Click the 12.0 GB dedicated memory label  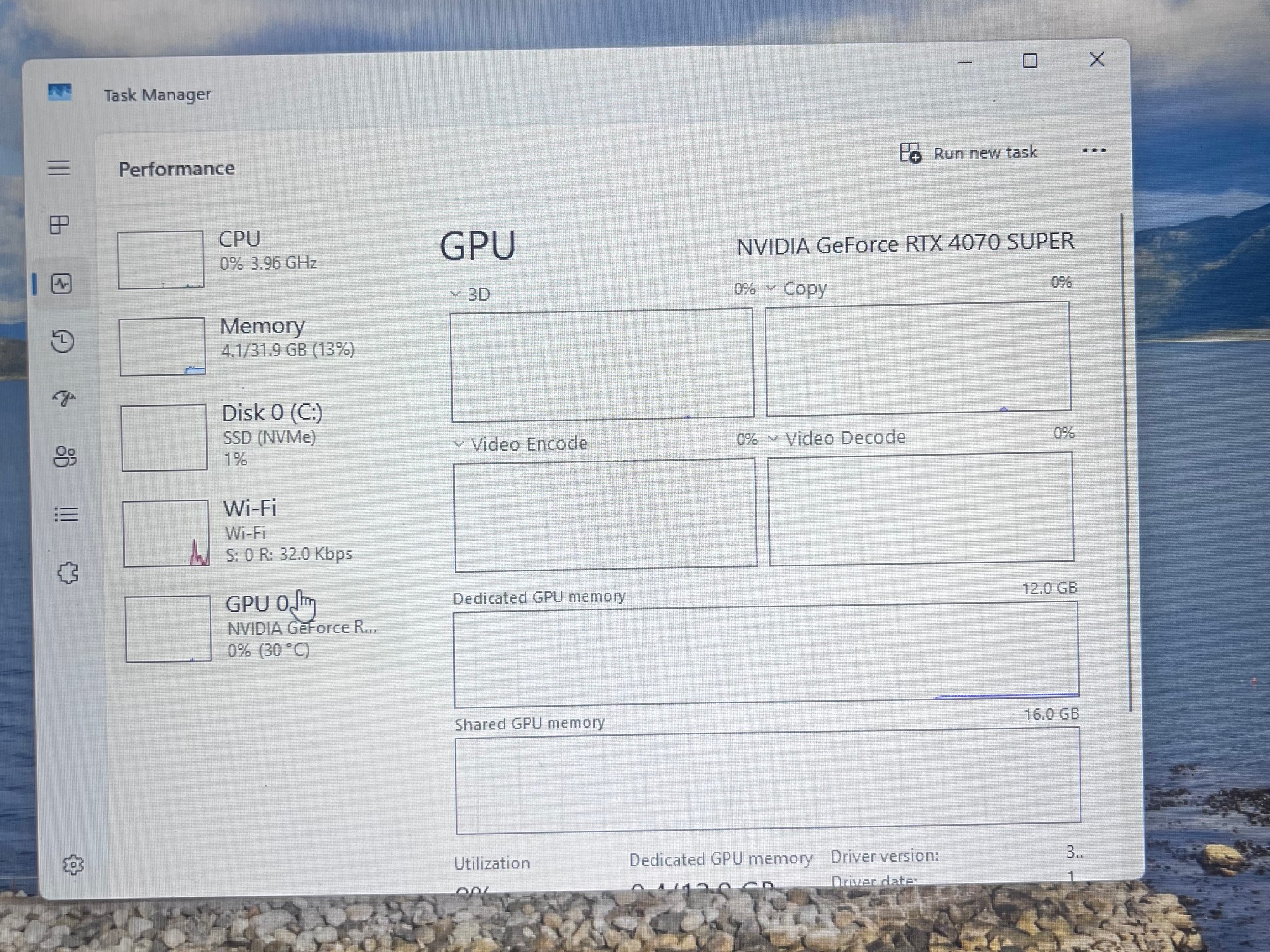tap(1049, 588)
